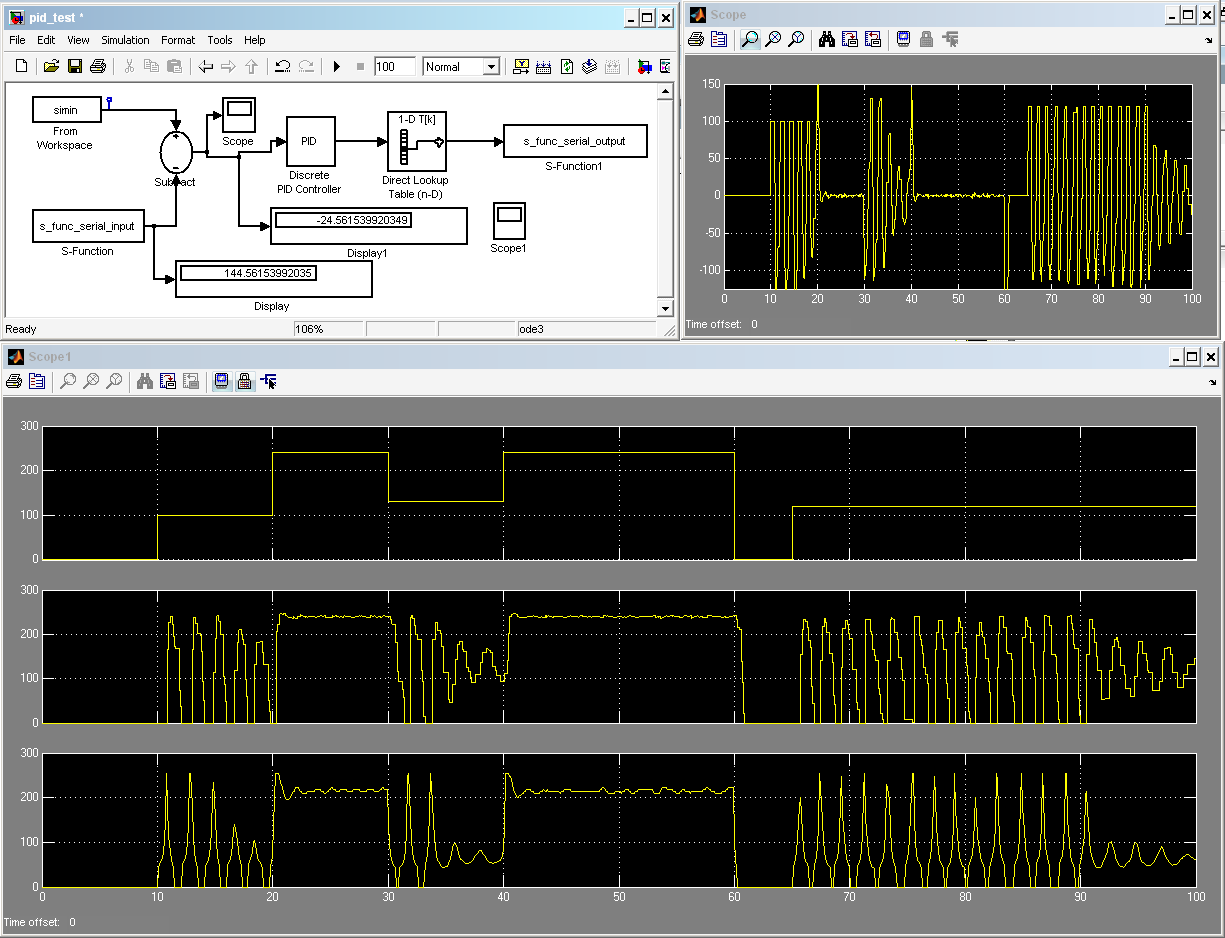The image size is (1225, 938).
Task: Open the Library Browser icon in Simulink toolbar
Action: tap(644, 67)
